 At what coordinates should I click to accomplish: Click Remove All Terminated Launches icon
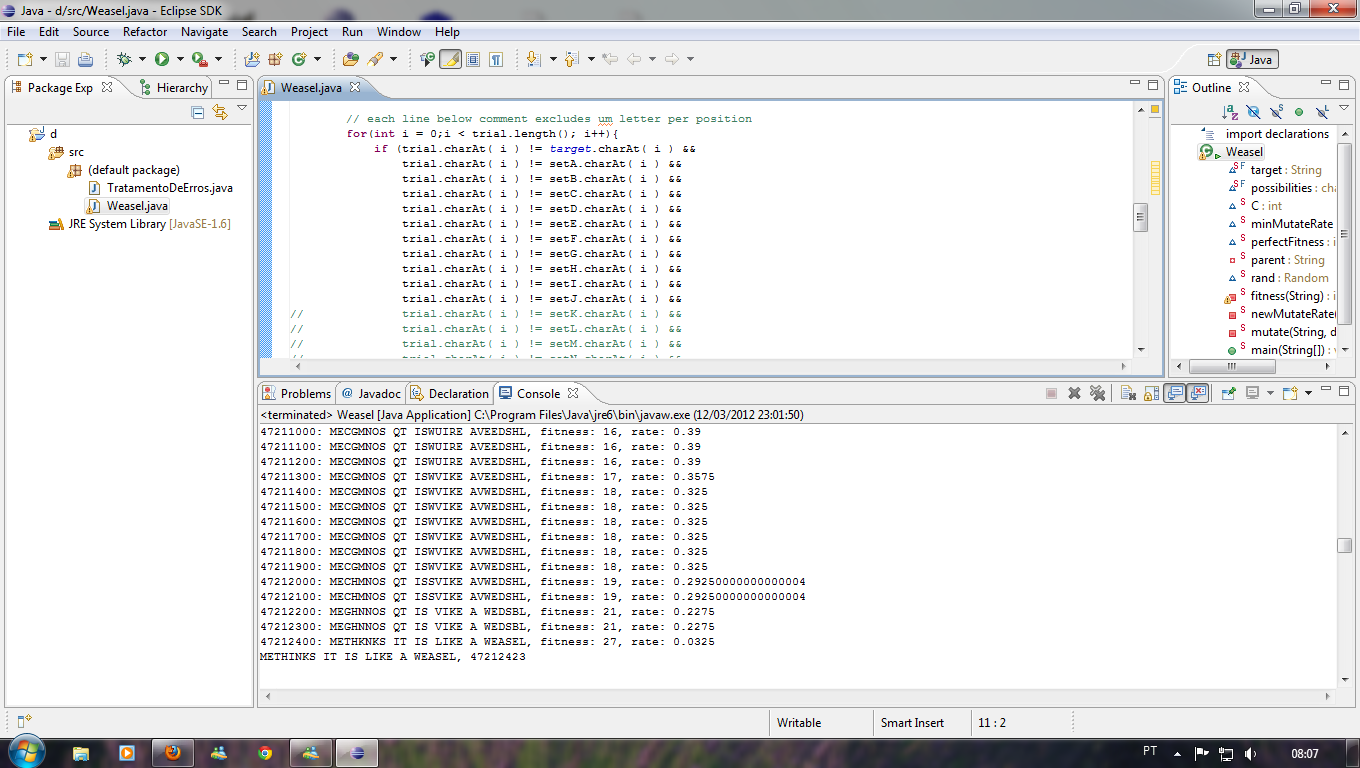[1097, 394]
